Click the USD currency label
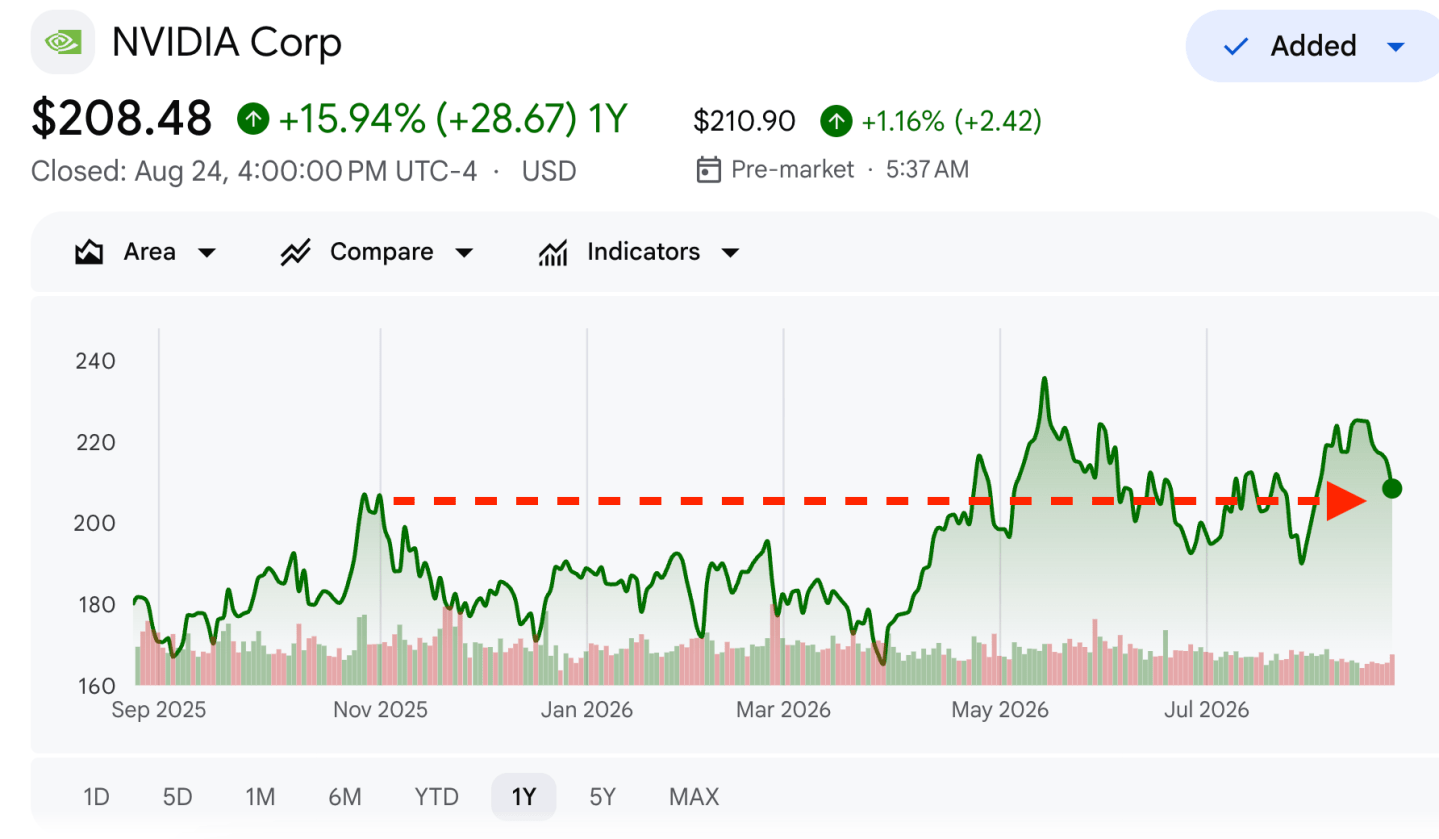This screenshot has width=1439, height=839. (x=549, y=171)
